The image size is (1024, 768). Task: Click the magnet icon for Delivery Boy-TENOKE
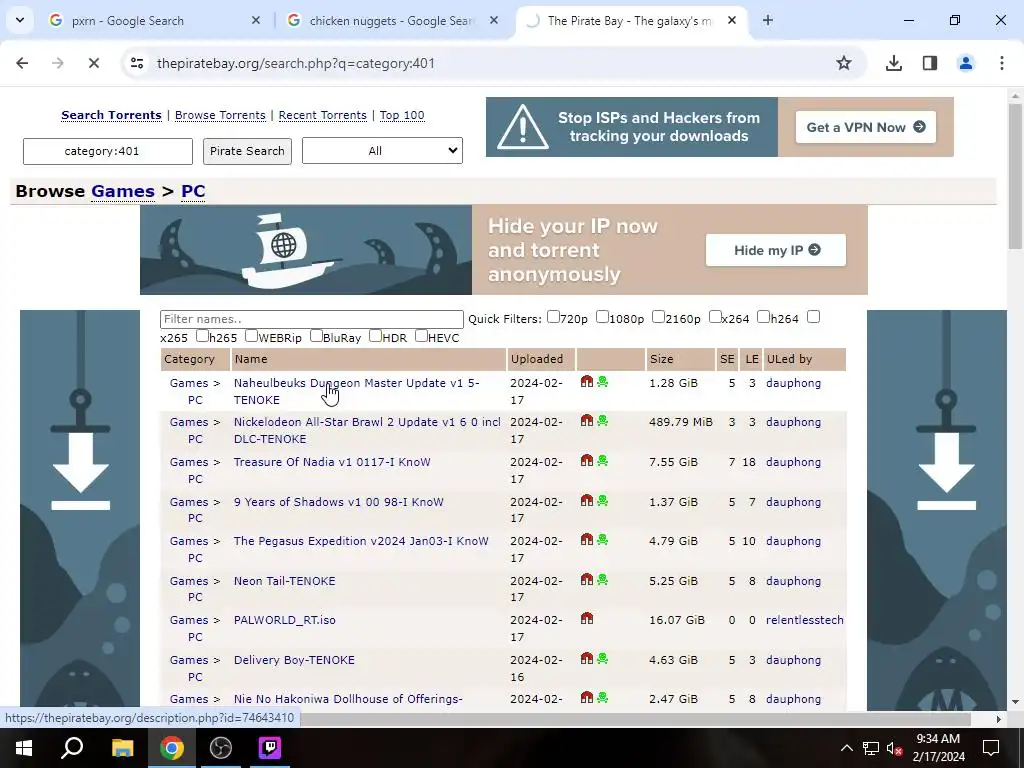click(586, 658)
